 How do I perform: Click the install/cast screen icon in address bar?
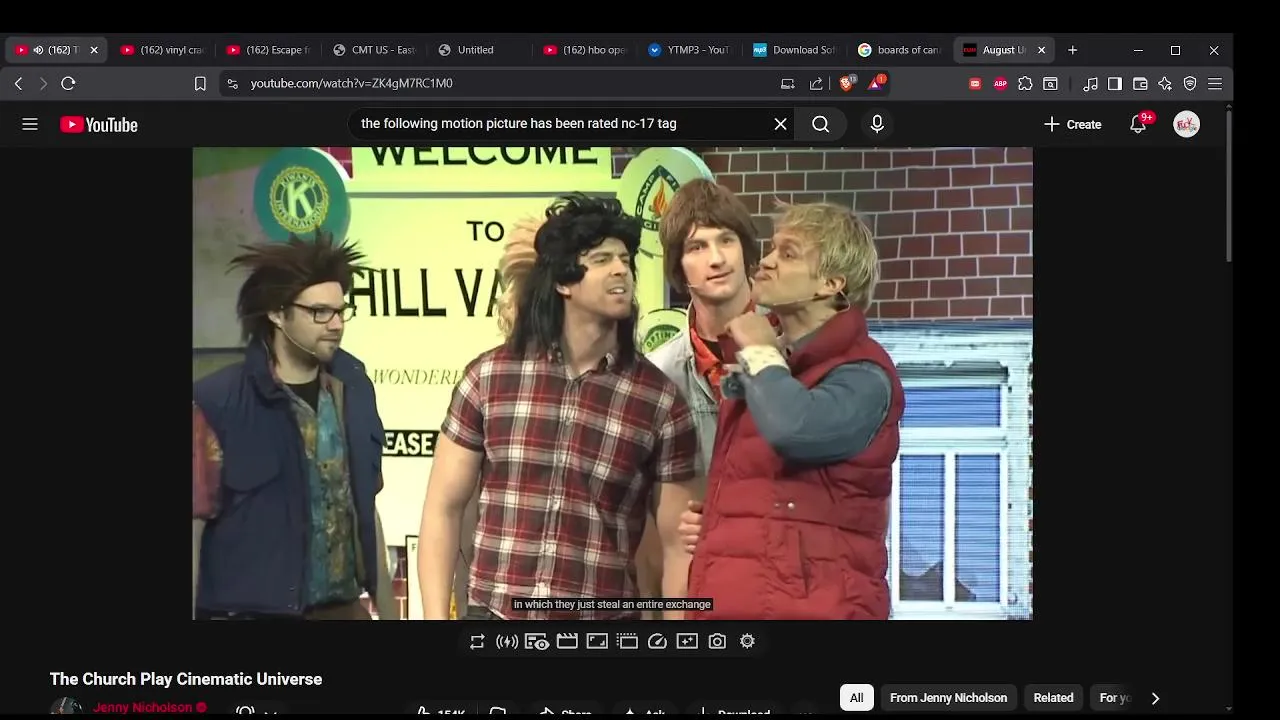(788, 84)
